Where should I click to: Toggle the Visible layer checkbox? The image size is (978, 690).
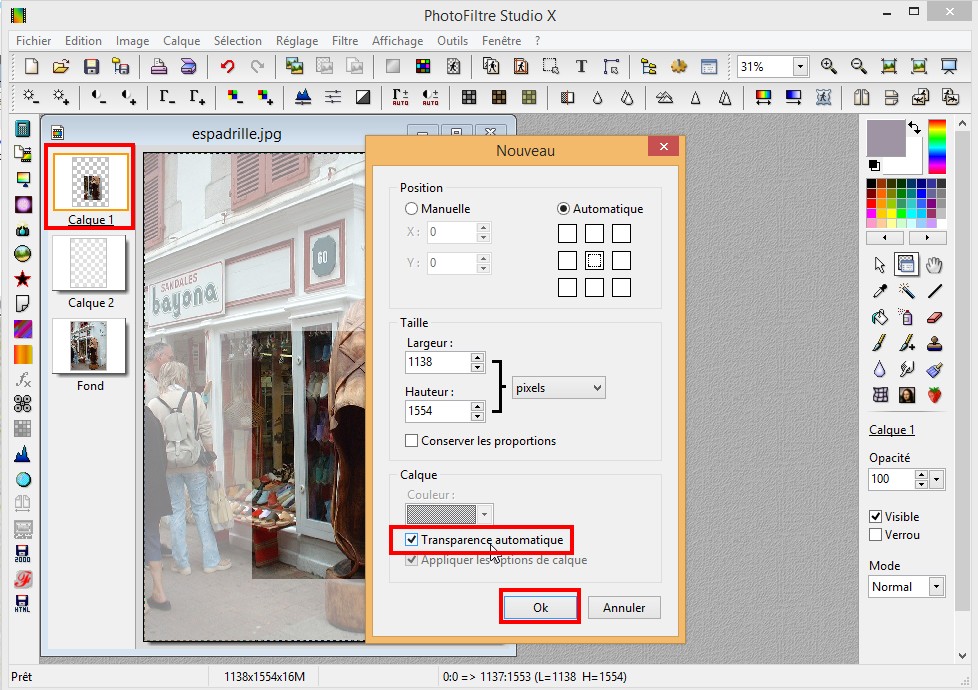876,517
